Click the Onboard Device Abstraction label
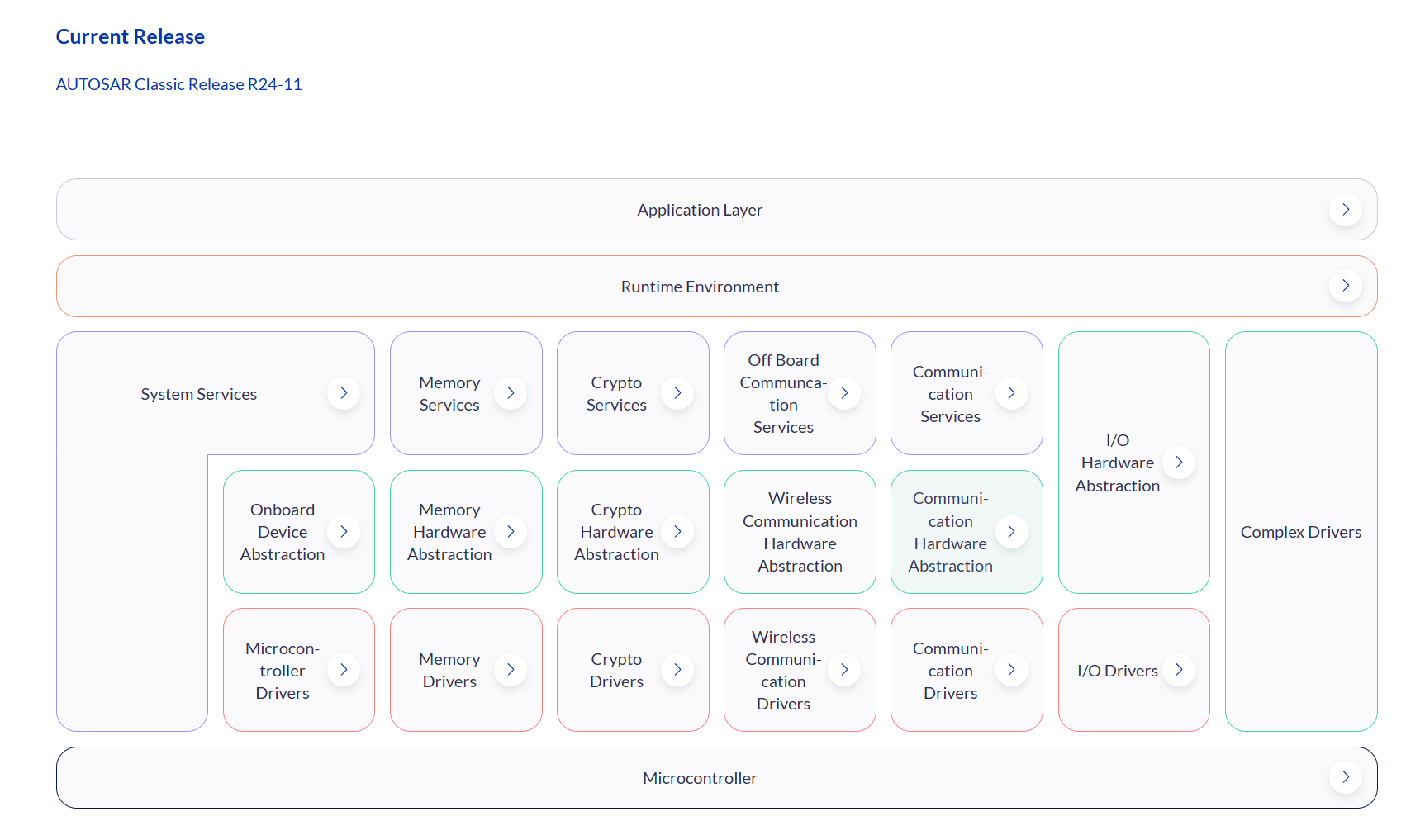Viewport: 1425px width, 840px height. point(283,532)
